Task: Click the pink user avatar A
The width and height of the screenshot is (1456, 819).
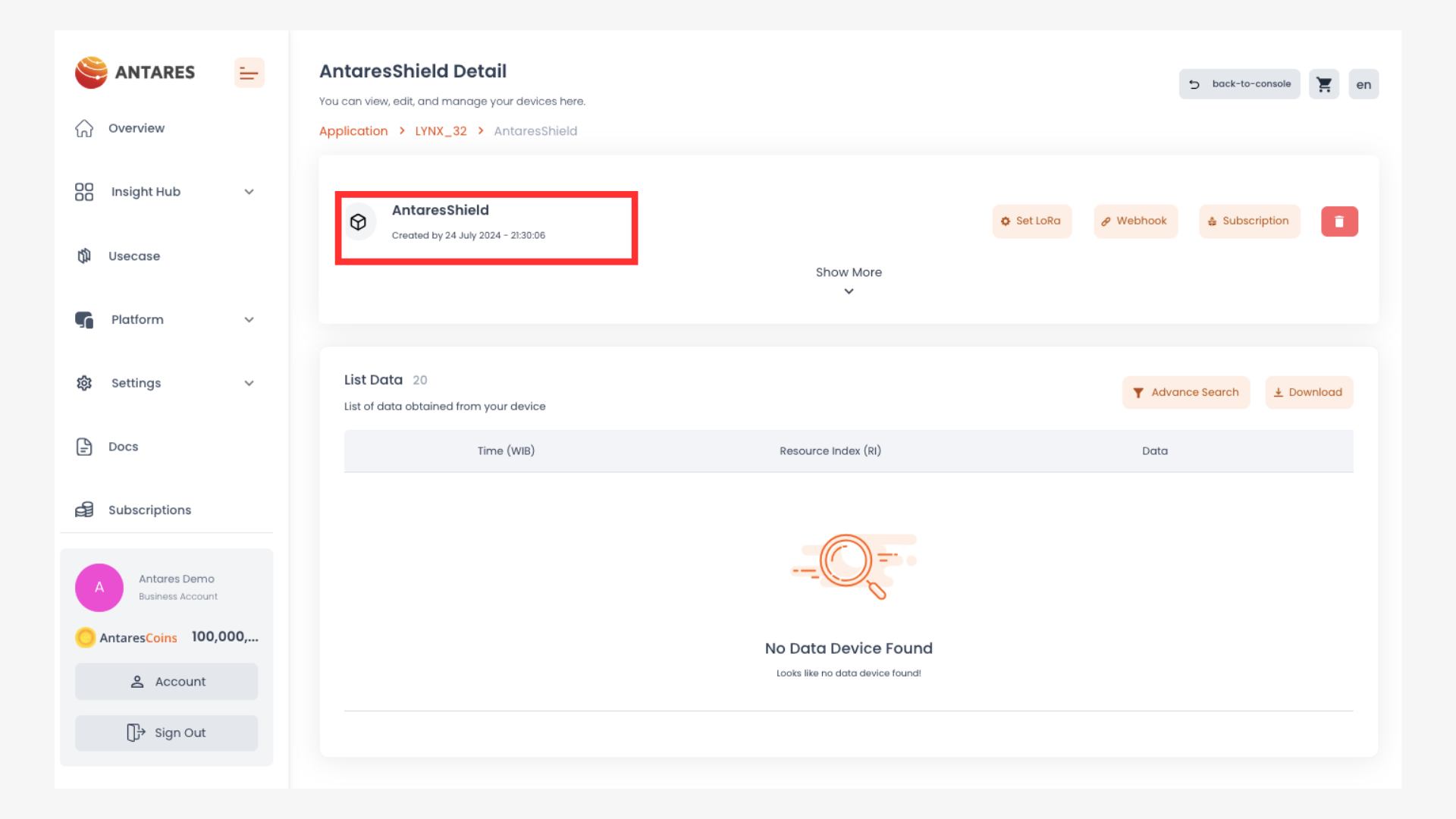Action: tap(99, 588)
